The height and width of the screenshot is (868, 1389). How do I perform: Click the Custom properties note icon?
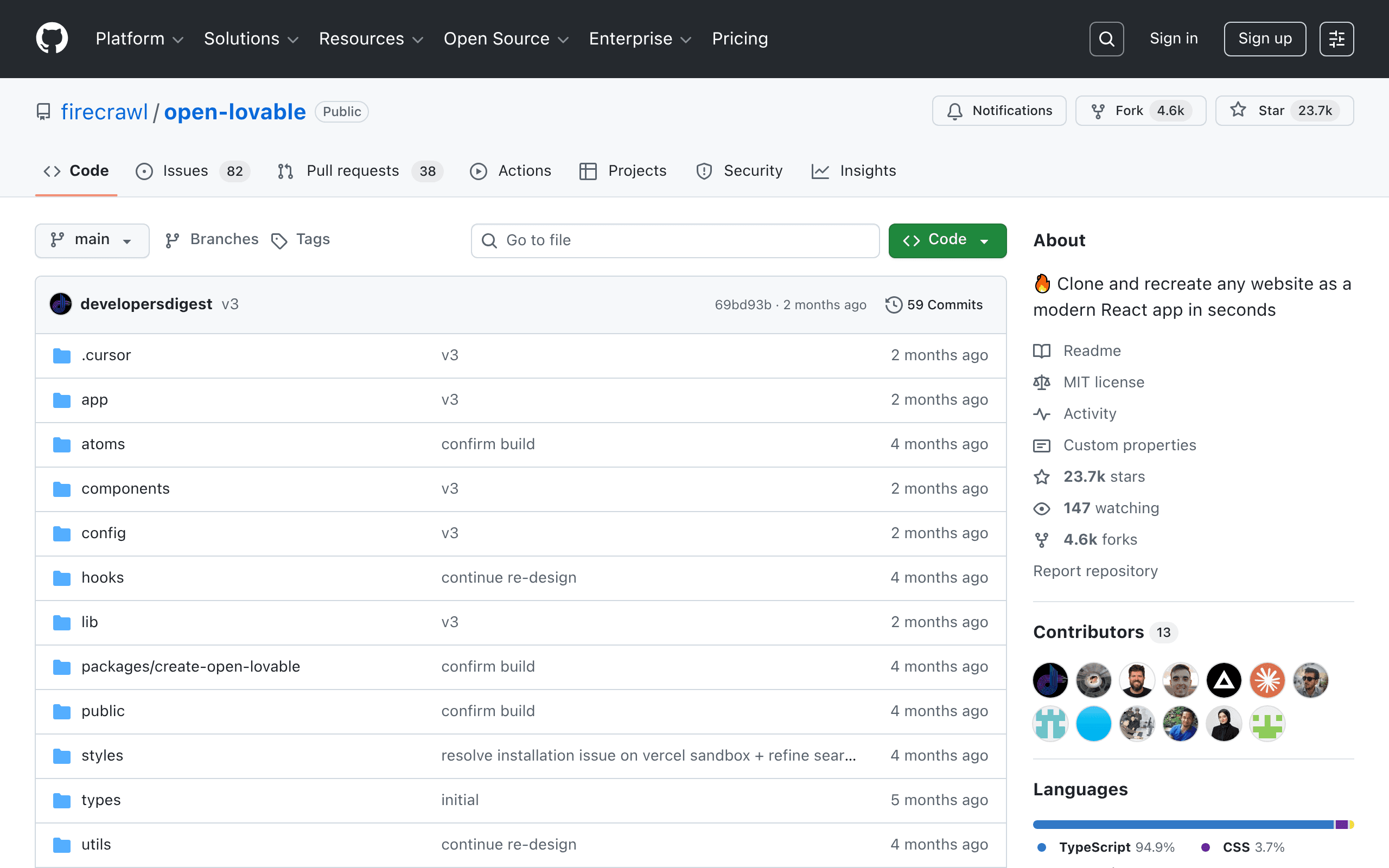point(1042,445)
